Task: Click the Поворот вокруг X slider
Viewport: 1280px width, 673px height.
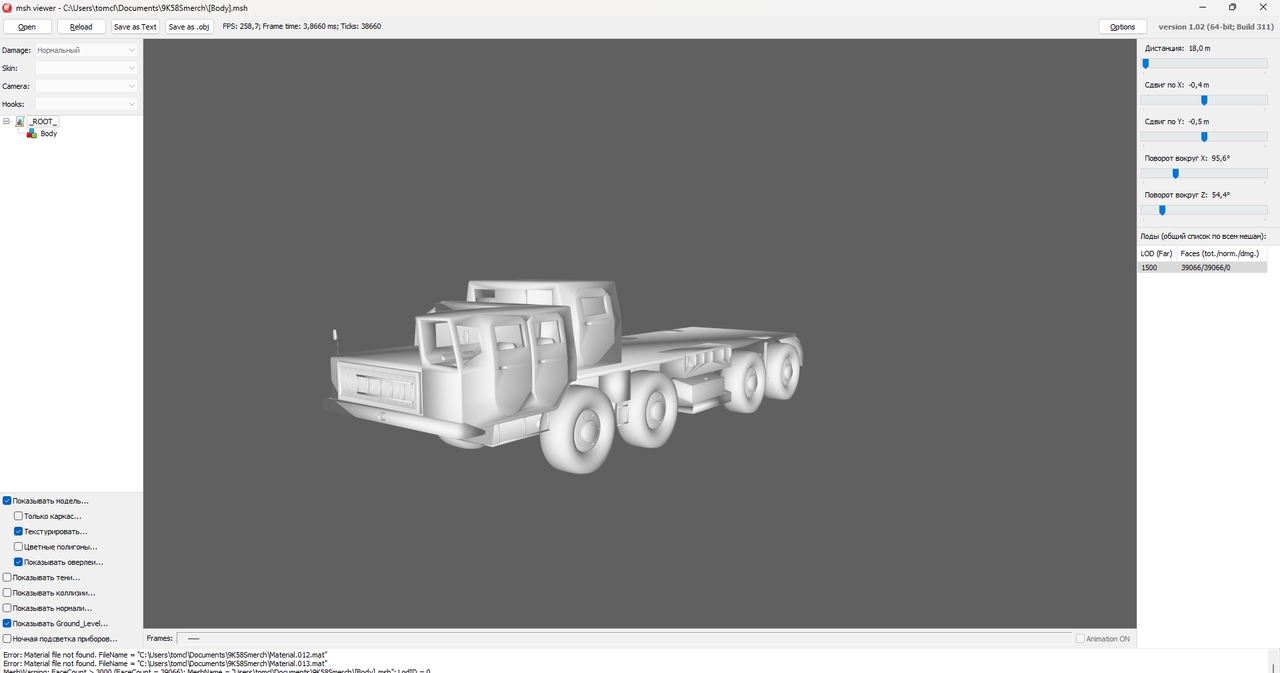Action: (1204, 173)
